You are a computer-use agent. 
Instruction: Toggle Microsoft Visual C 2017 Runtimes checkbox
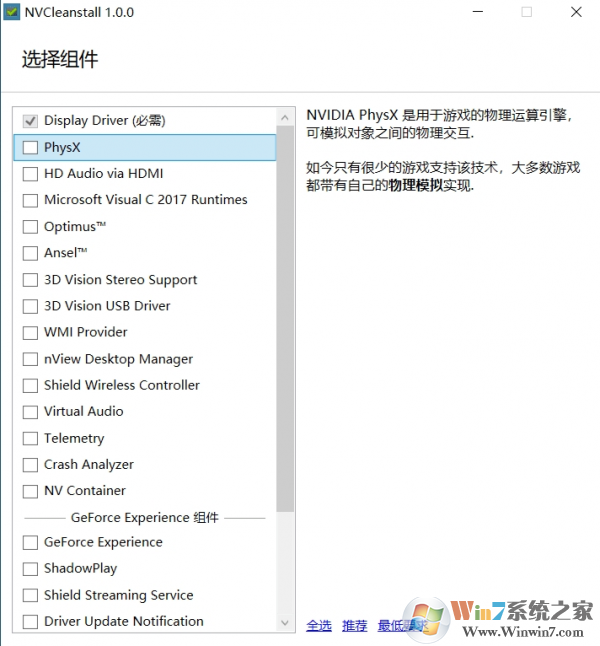click(x=30, y=200)
